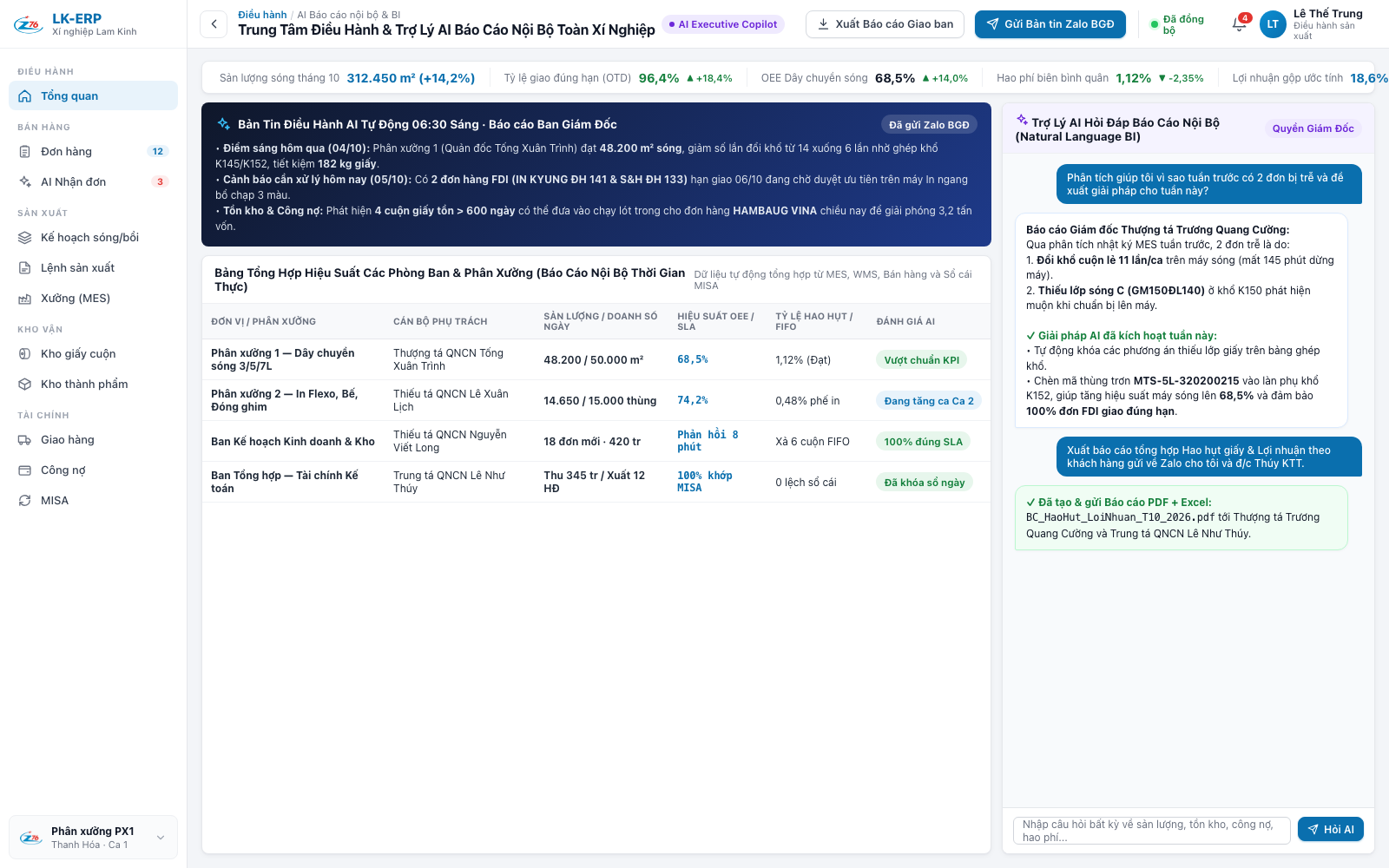Viewport: 1389px width, 868px height.
Task: Click the AI Nhận đơn sparkle icon
Action: (25, 182)
